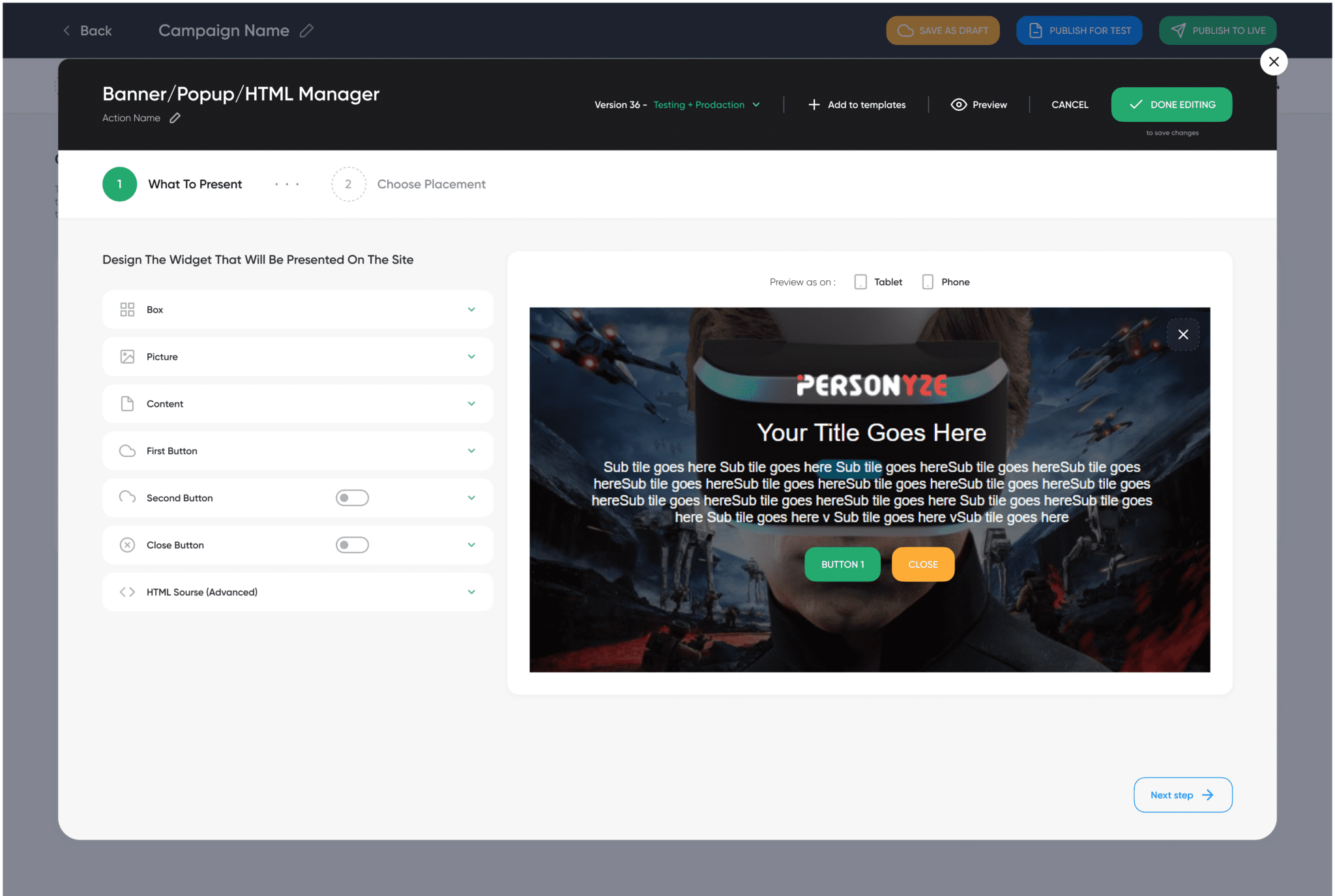Screen dimensions: 1335x896
Task: Open the Preview eye icon
Action: click(x=958, y=104)
